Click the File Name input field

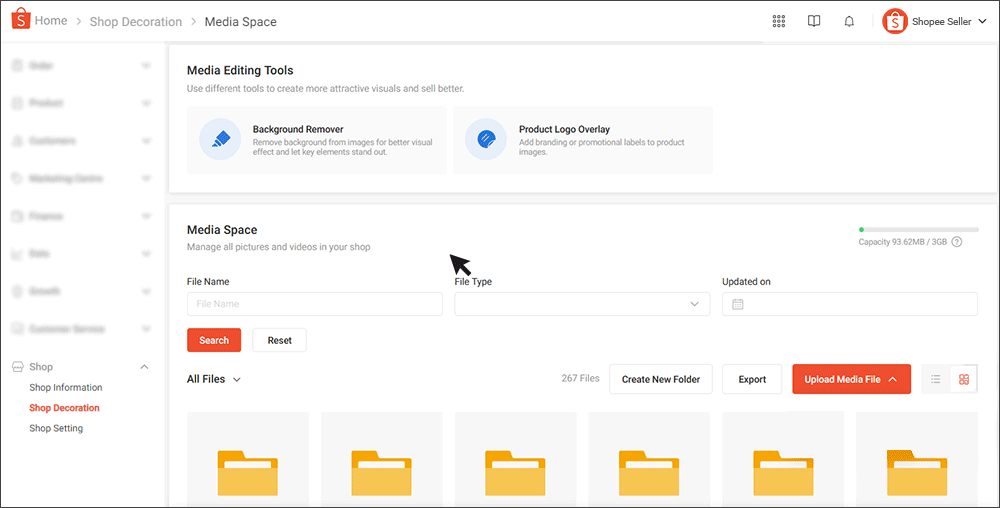point(314,304)
